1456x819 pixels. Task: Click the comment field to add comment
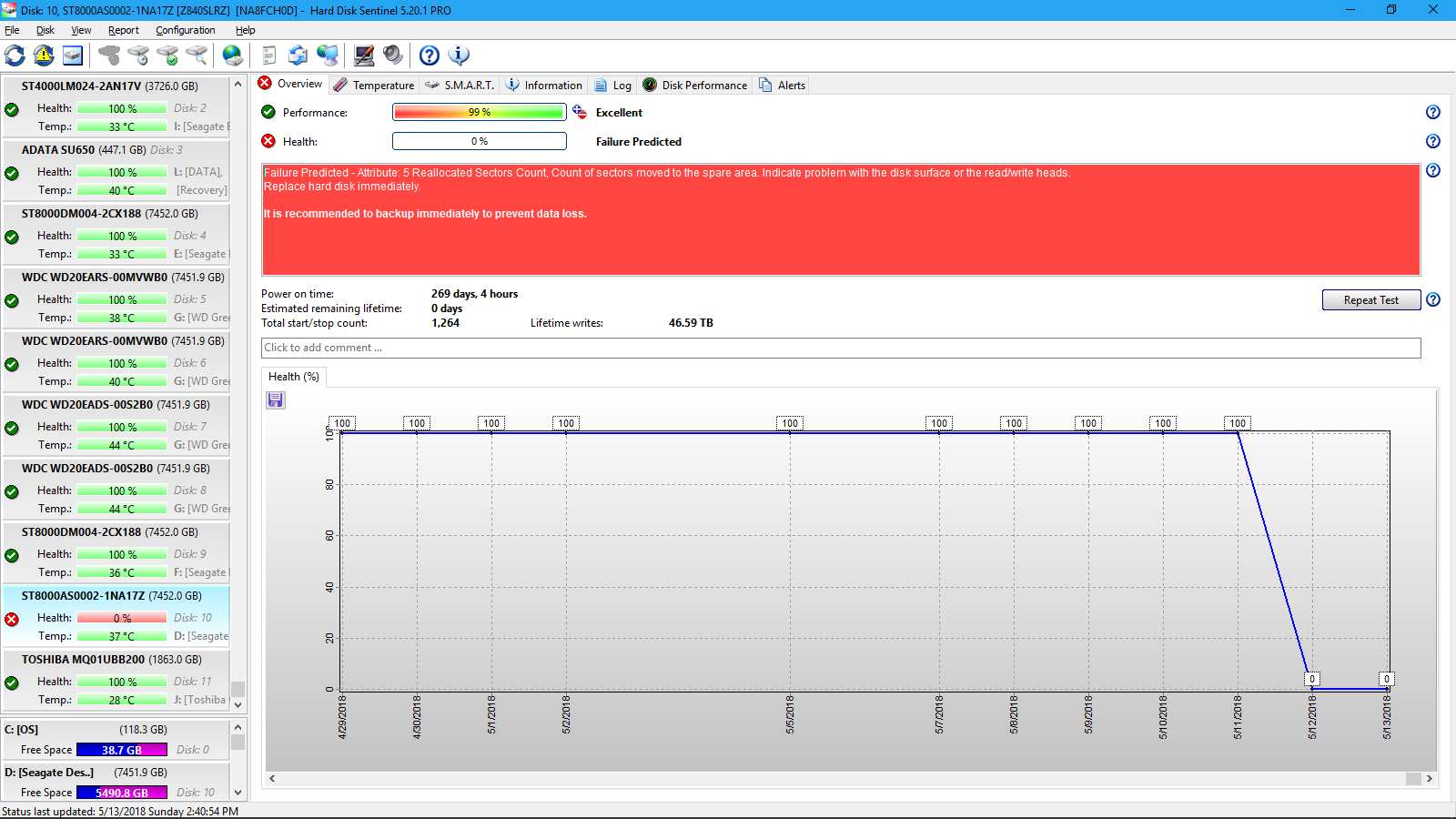point(841,348)
